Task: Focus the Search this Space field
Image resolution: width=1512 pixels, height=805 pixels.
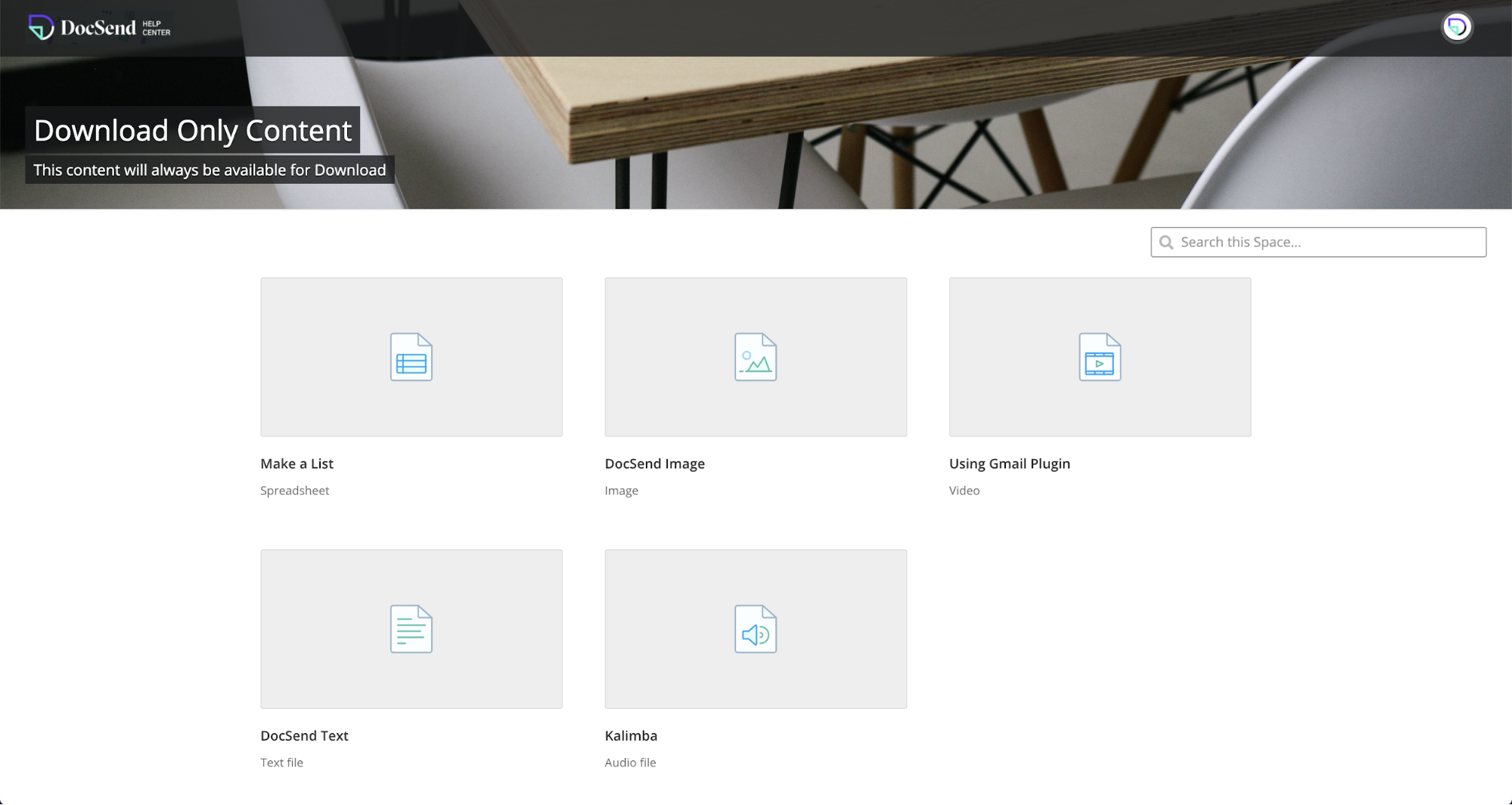Action: click(x=1318, y=242)
